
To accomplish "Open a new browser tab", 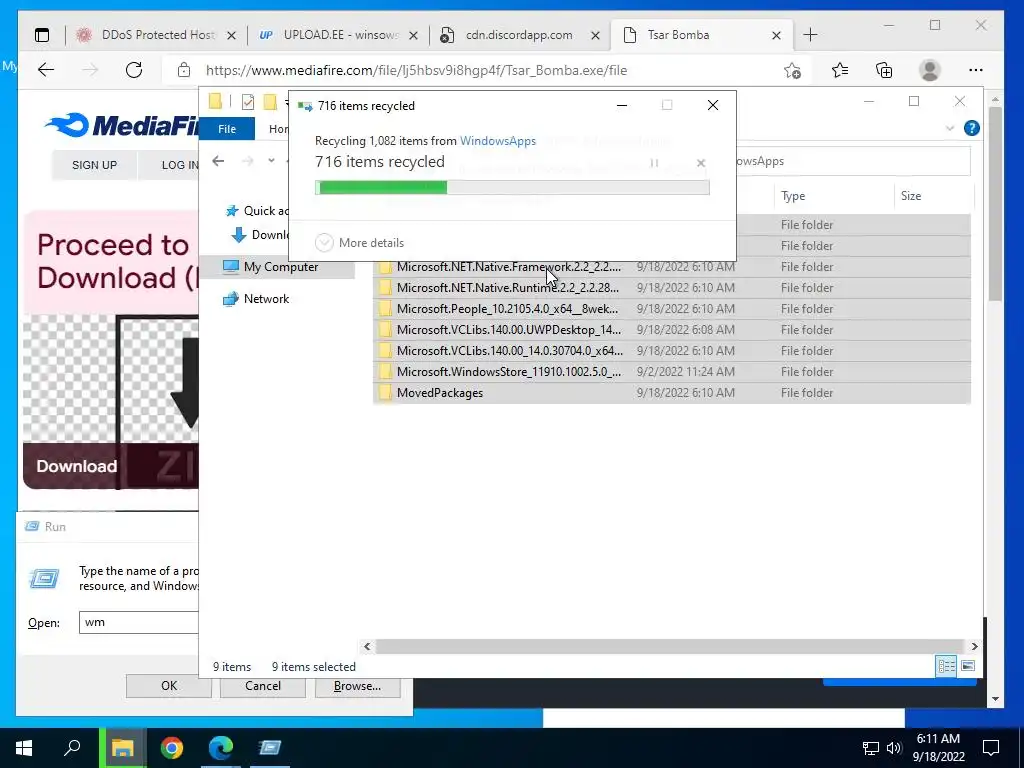I will coord(810,35).
